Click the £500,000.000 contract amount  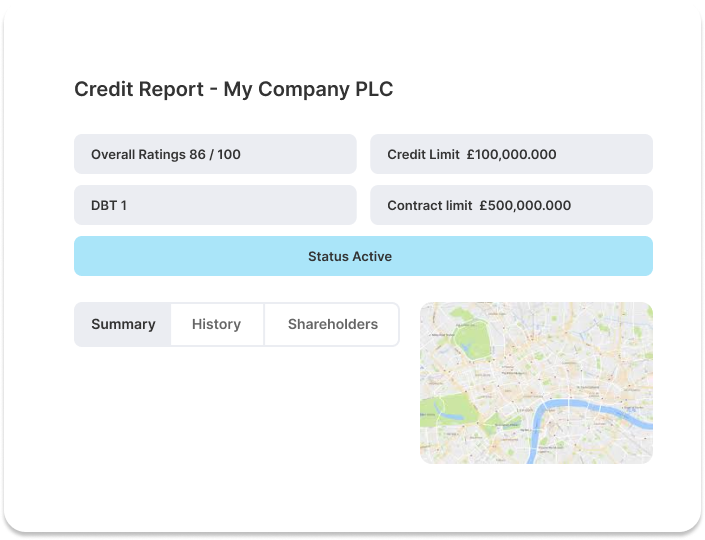point(525,205)
